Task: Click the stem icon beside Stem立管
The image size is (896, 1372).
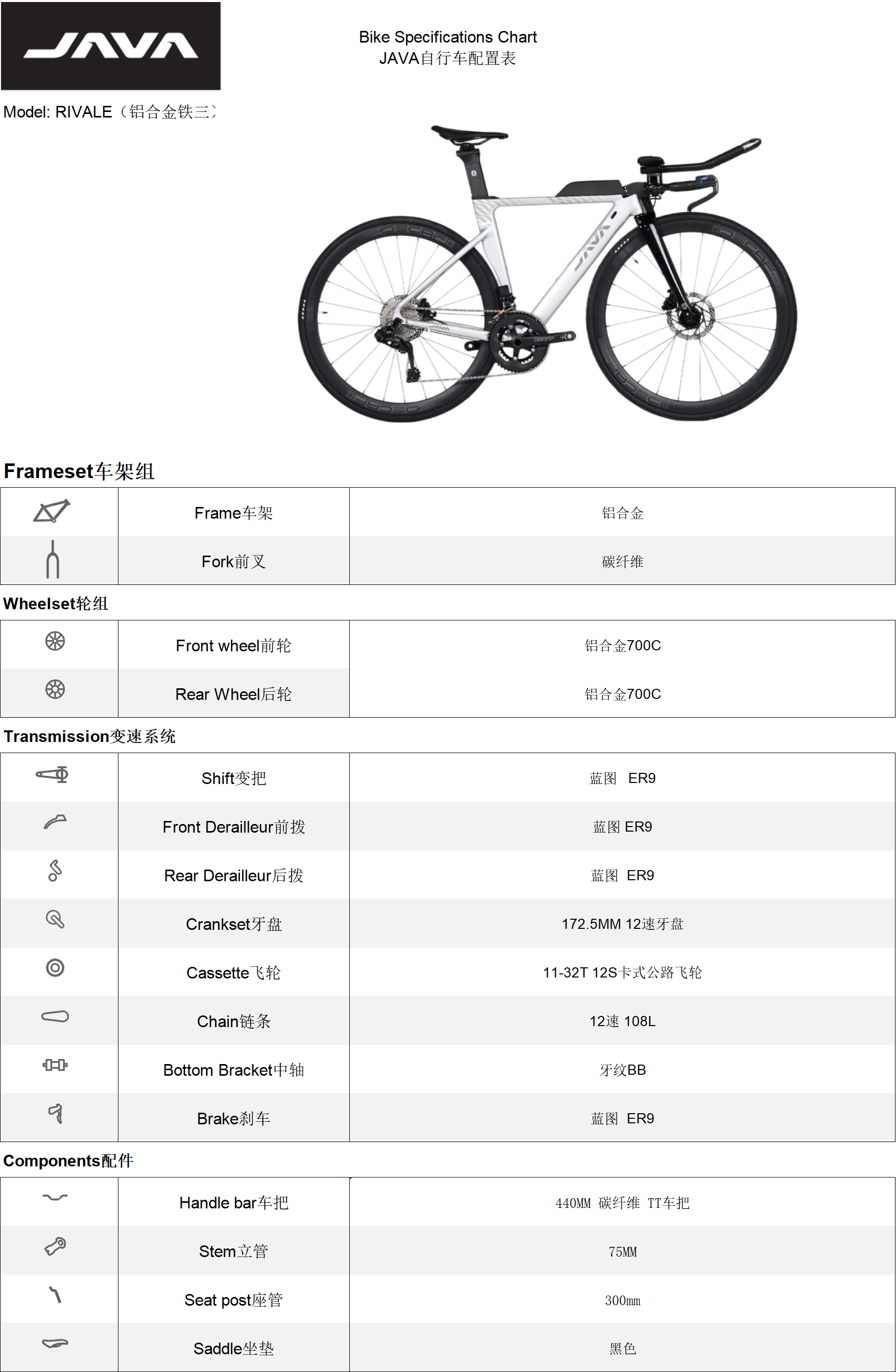Action: click(x=55, y=1246)
